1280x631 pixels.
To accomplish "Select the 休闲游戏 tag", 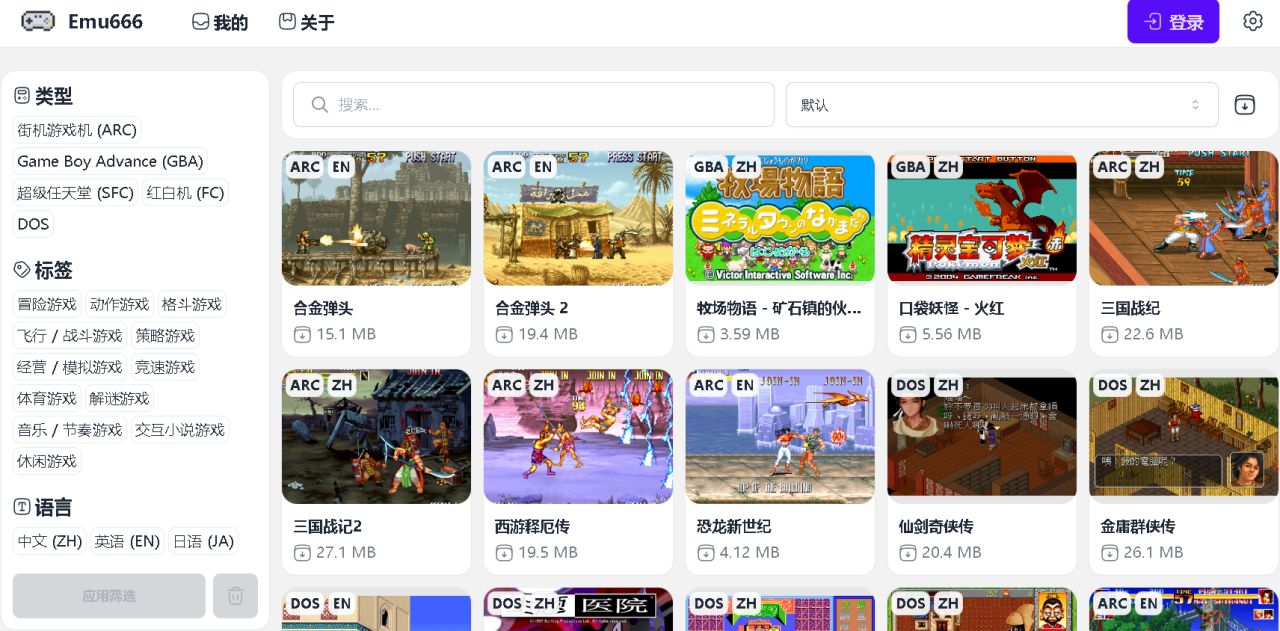I will (x=47, y=461).
